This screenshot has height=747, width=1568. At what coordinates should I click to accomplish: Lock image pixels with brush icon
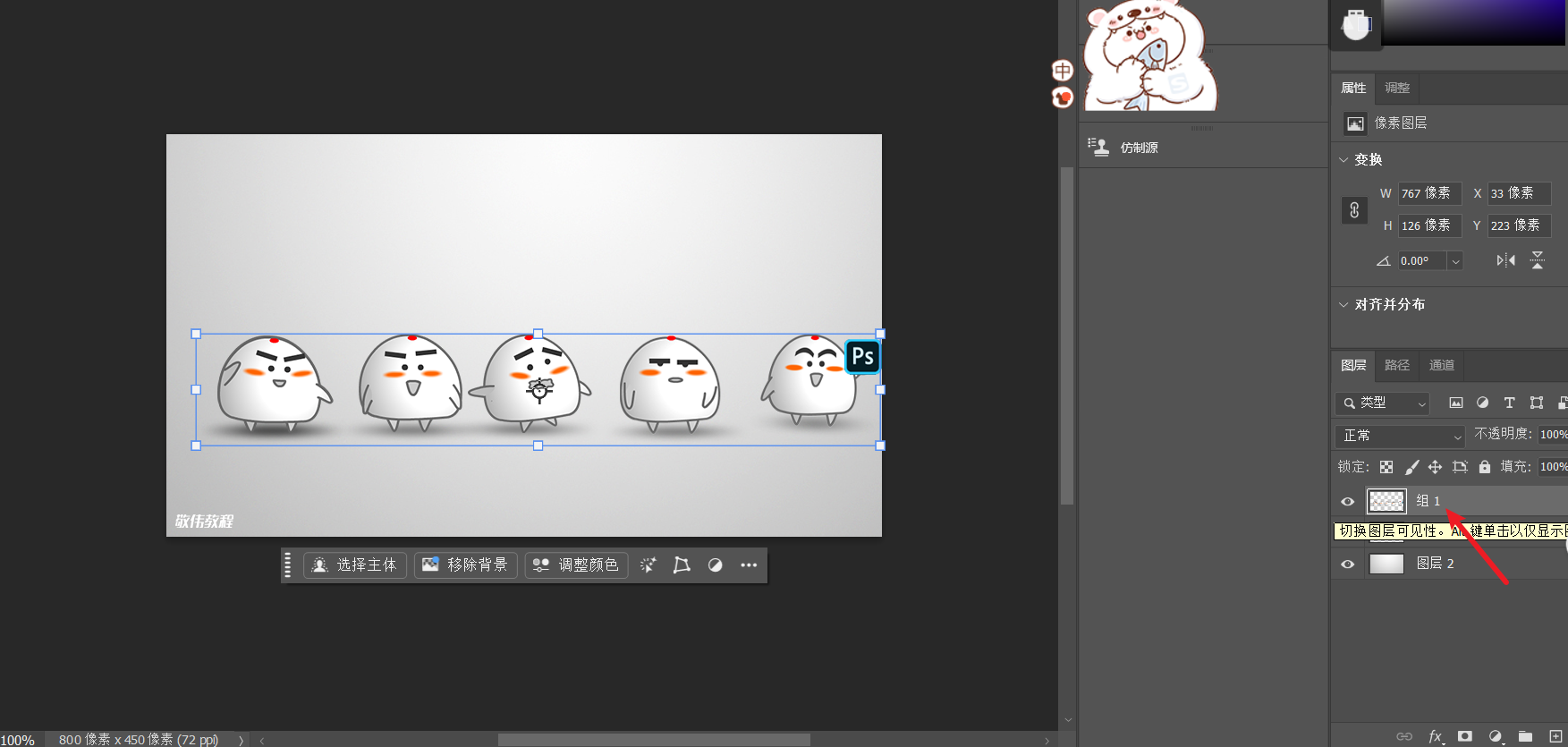(x=1411, y=467)
